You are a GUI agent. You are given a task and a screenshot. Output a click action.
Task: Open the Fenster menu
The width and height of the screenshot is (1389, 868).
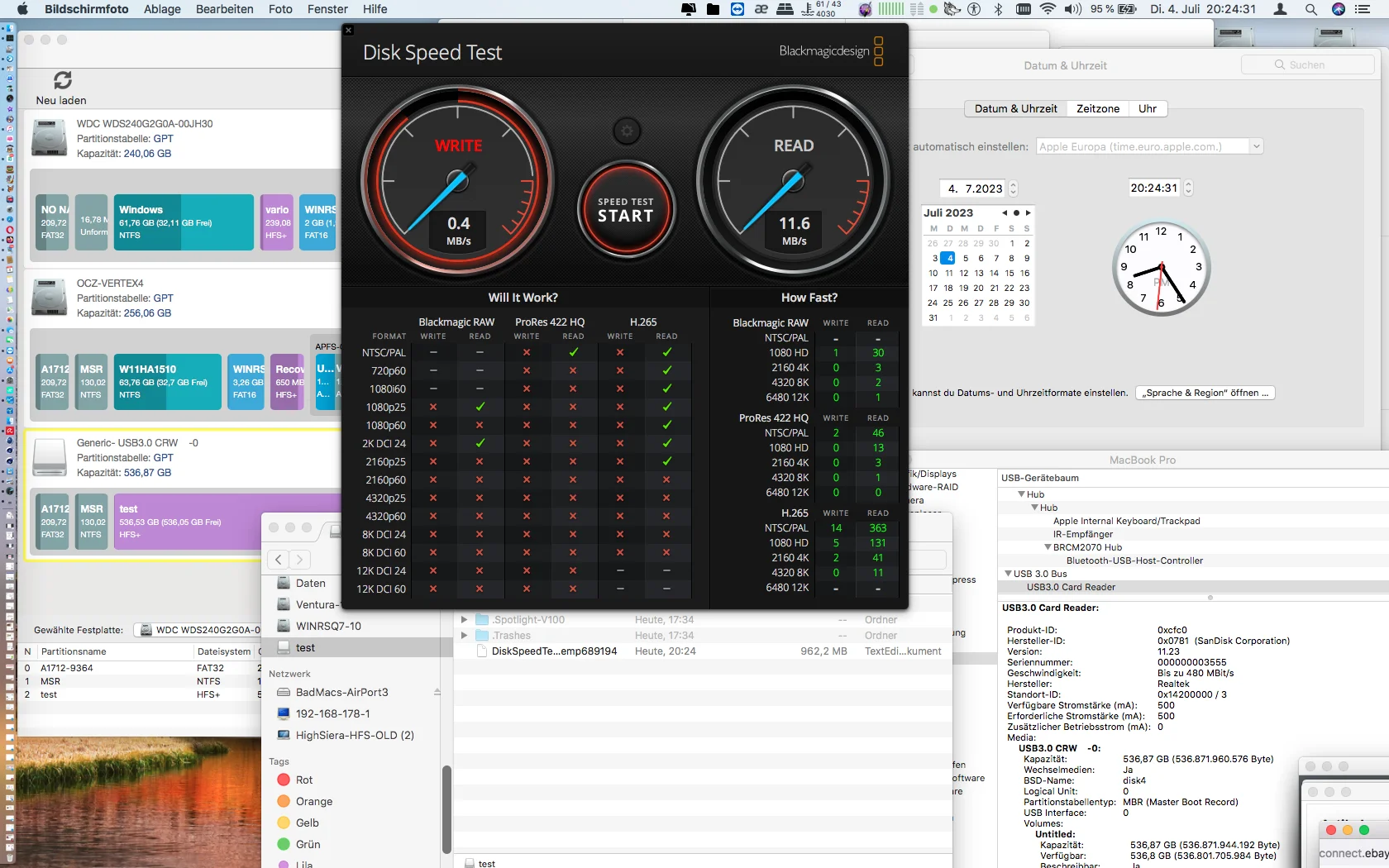pos(327,9)
